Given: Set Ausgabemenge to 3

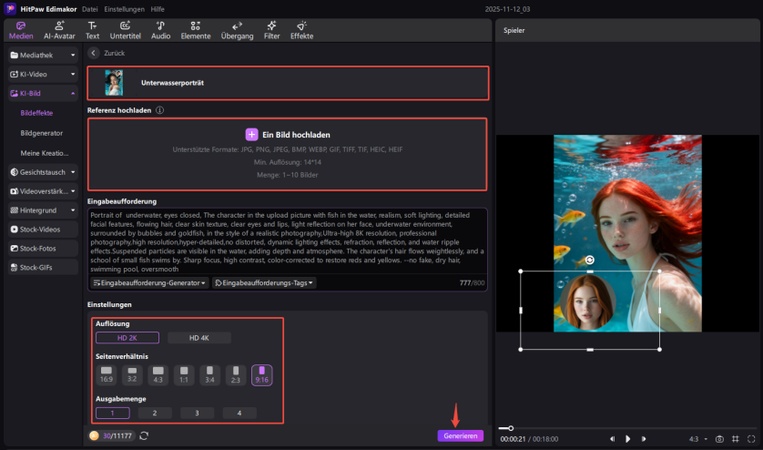Looking at the screenshot, I should click(x=197, y=412).
